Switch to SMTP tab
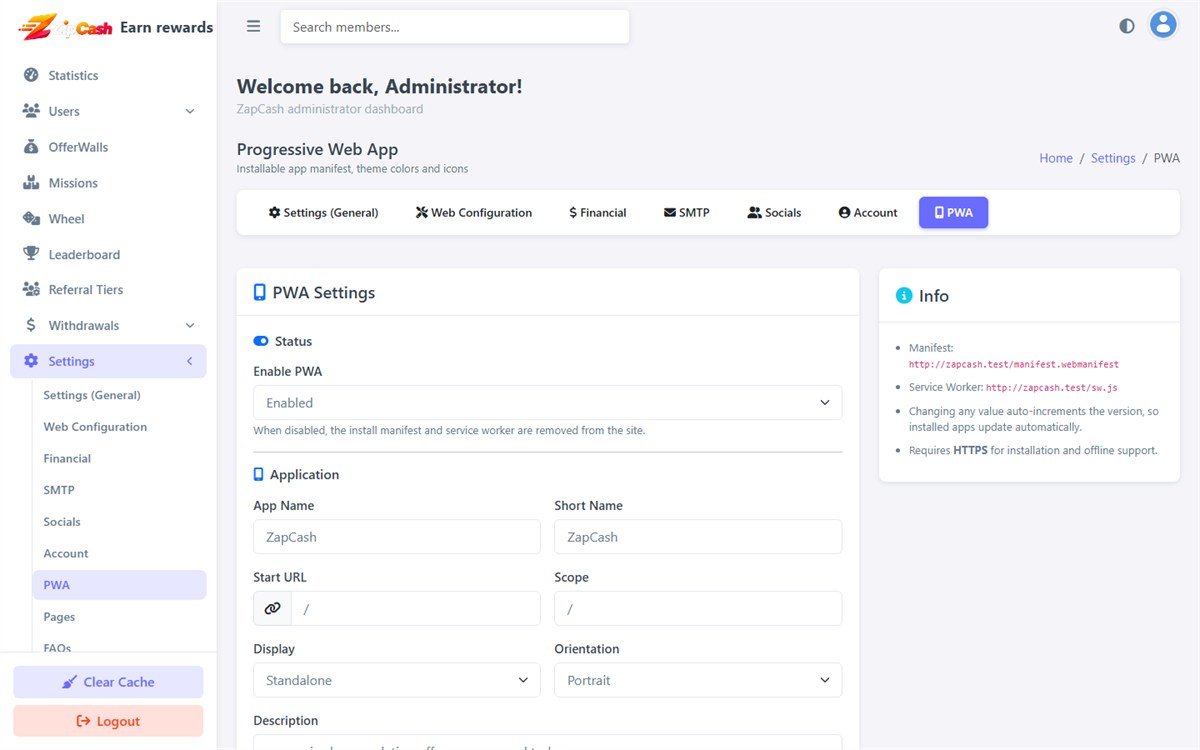Viewport: 1200px width, 750px height. (687, 212)
